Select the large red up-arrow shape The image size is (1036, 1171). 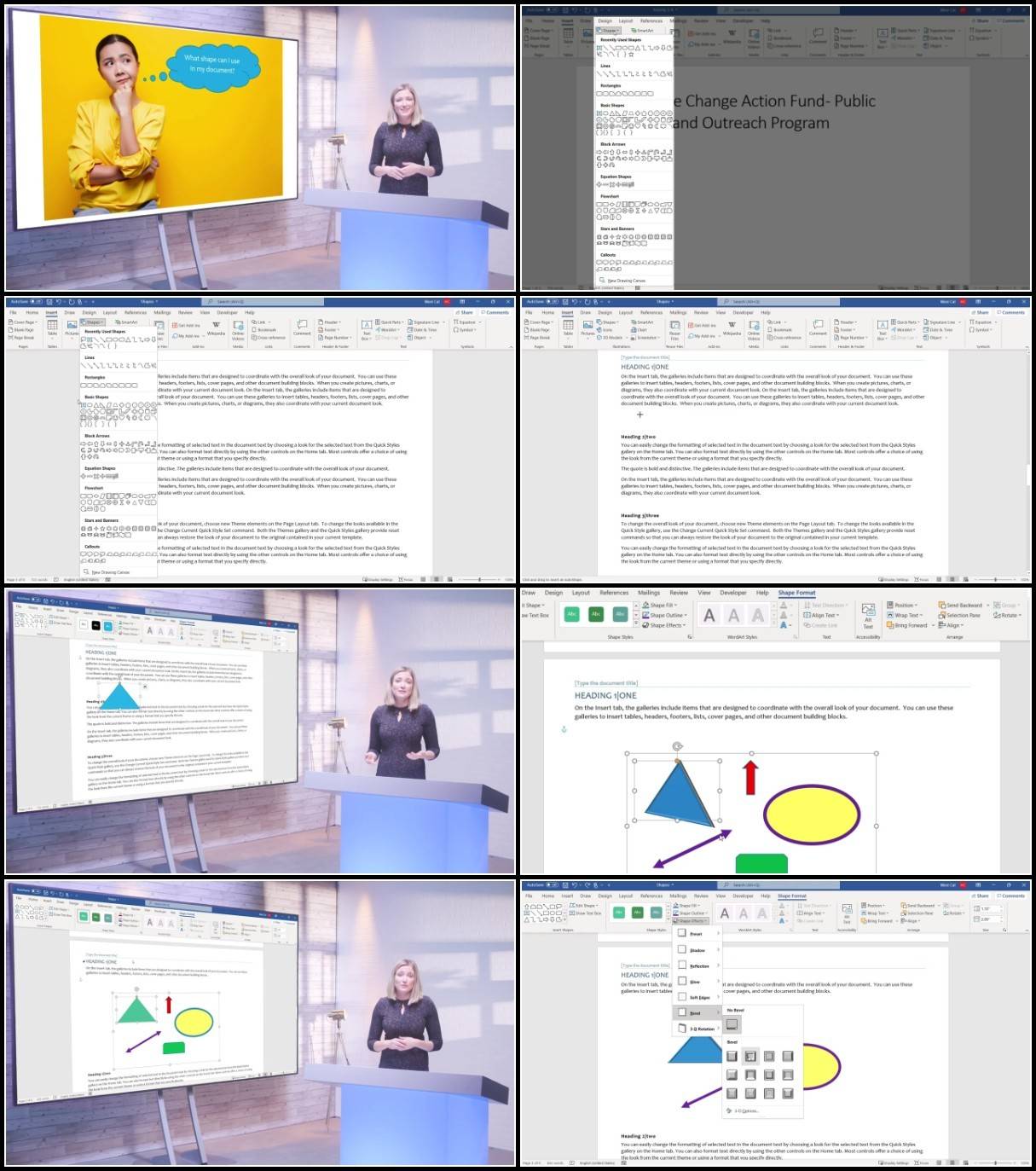(751, 777)
